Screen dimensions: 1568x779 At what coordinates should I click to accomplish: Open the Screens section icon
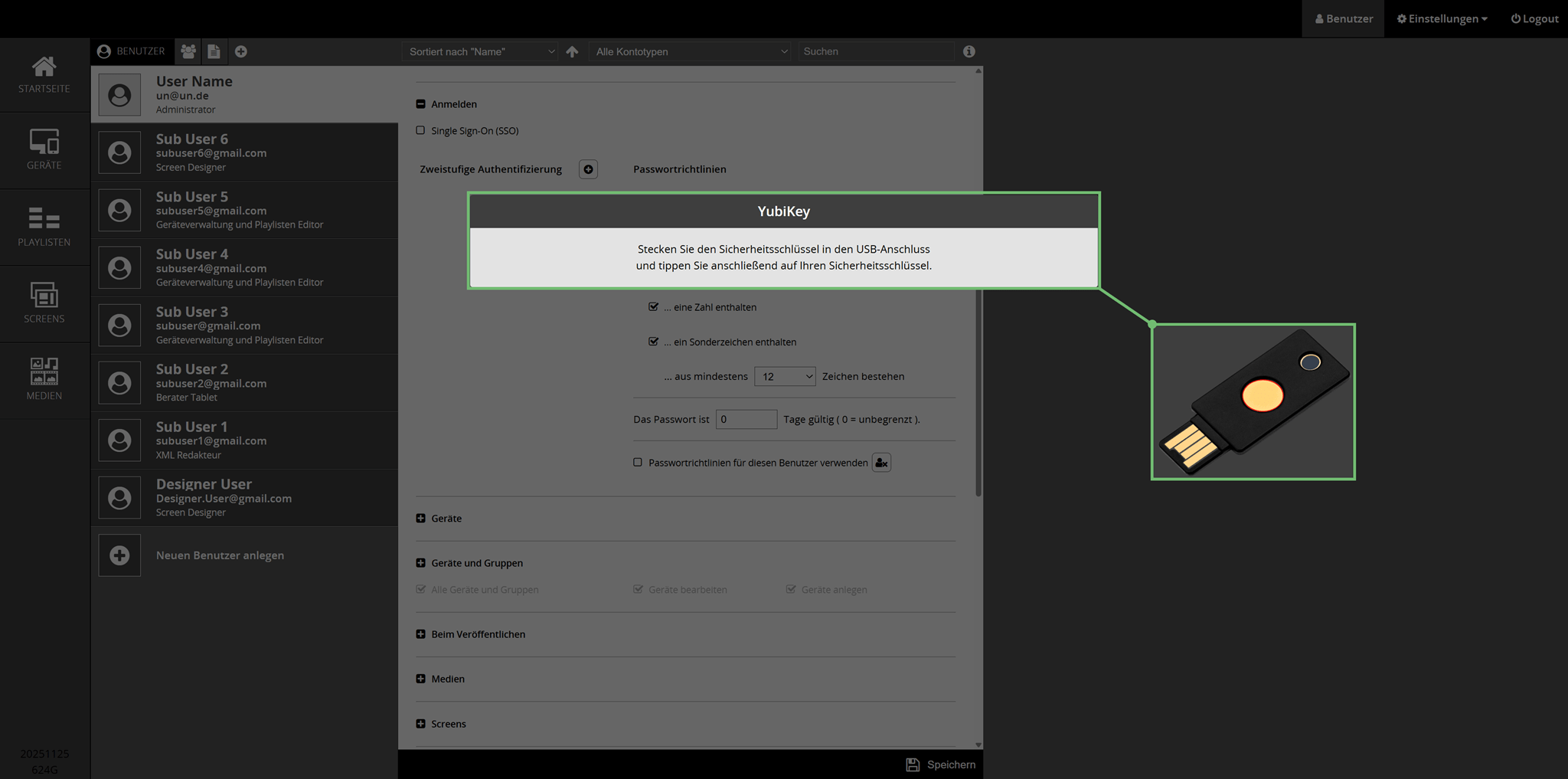pyautogui.click(x=44, y=303)
